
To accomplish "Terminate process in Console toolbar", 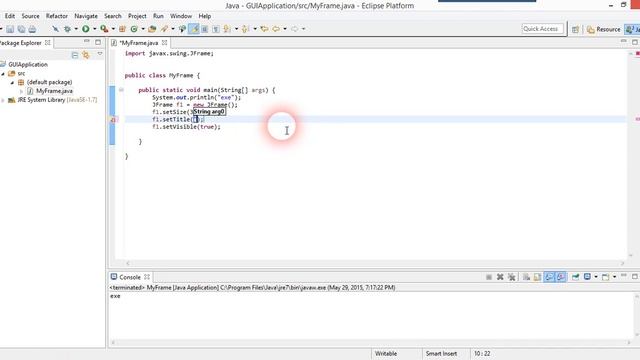I will (x=489, y=277).
